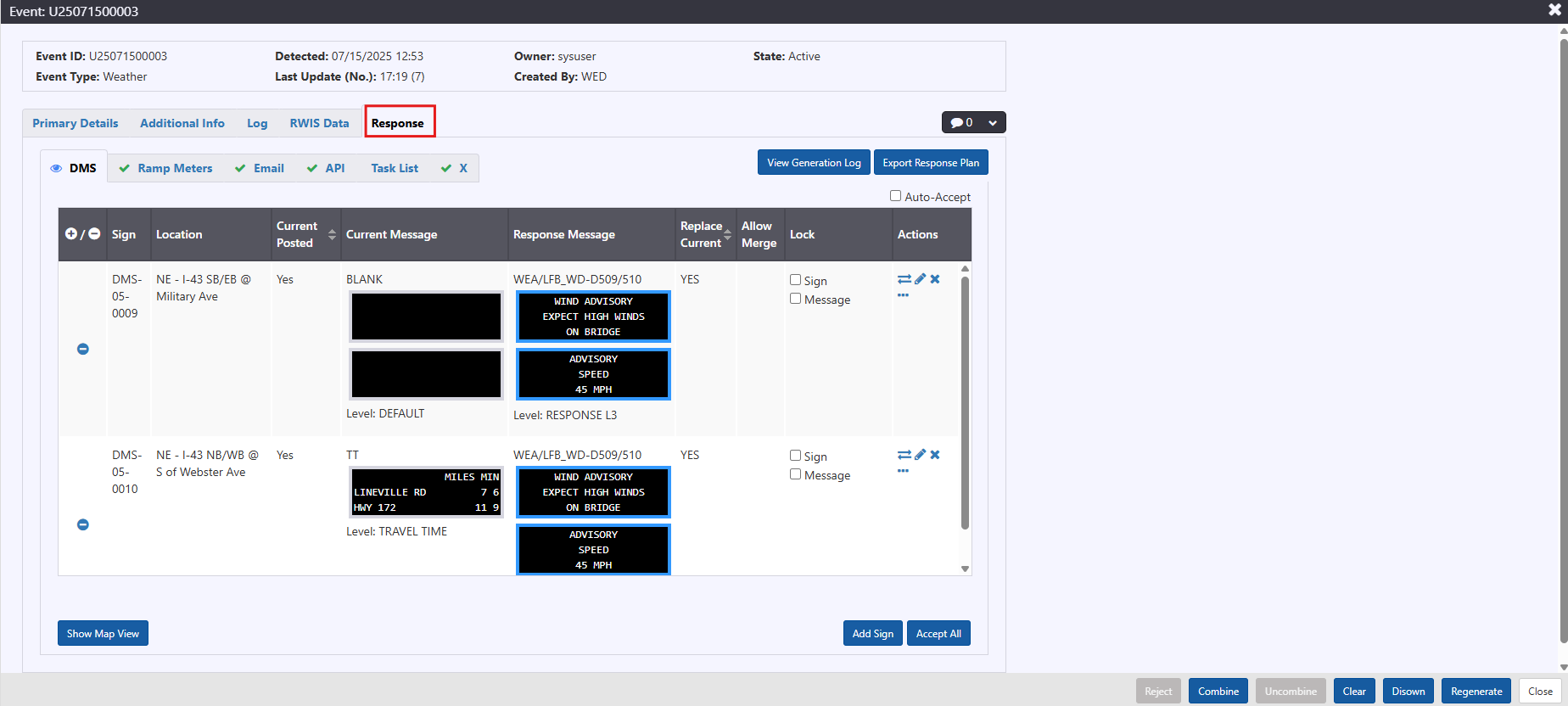Viewport: 1568px width, 706px height.
Task: Click the collapse-all minus icon in table header
Action: (94, 234)
